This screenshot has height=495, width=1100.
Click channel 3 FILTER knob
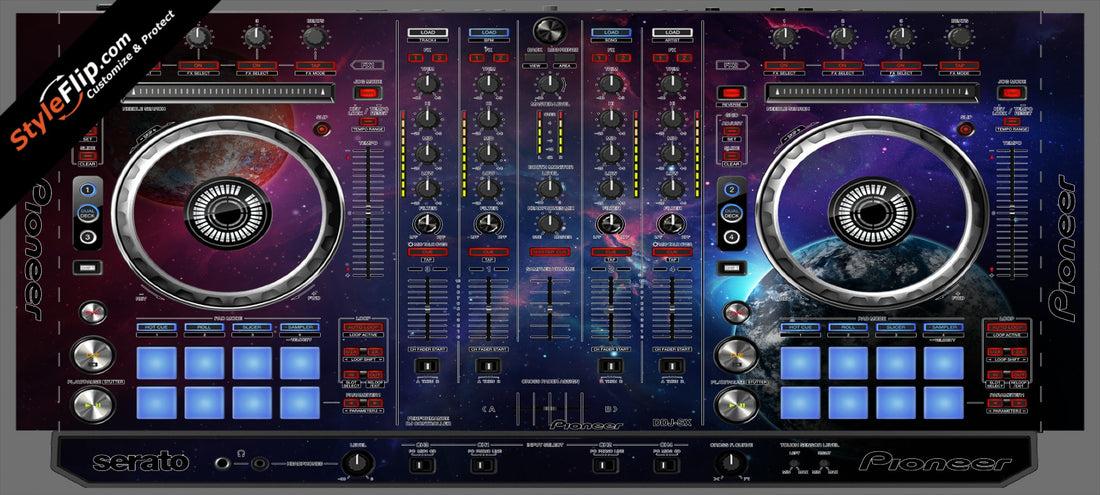pos(427,224)
